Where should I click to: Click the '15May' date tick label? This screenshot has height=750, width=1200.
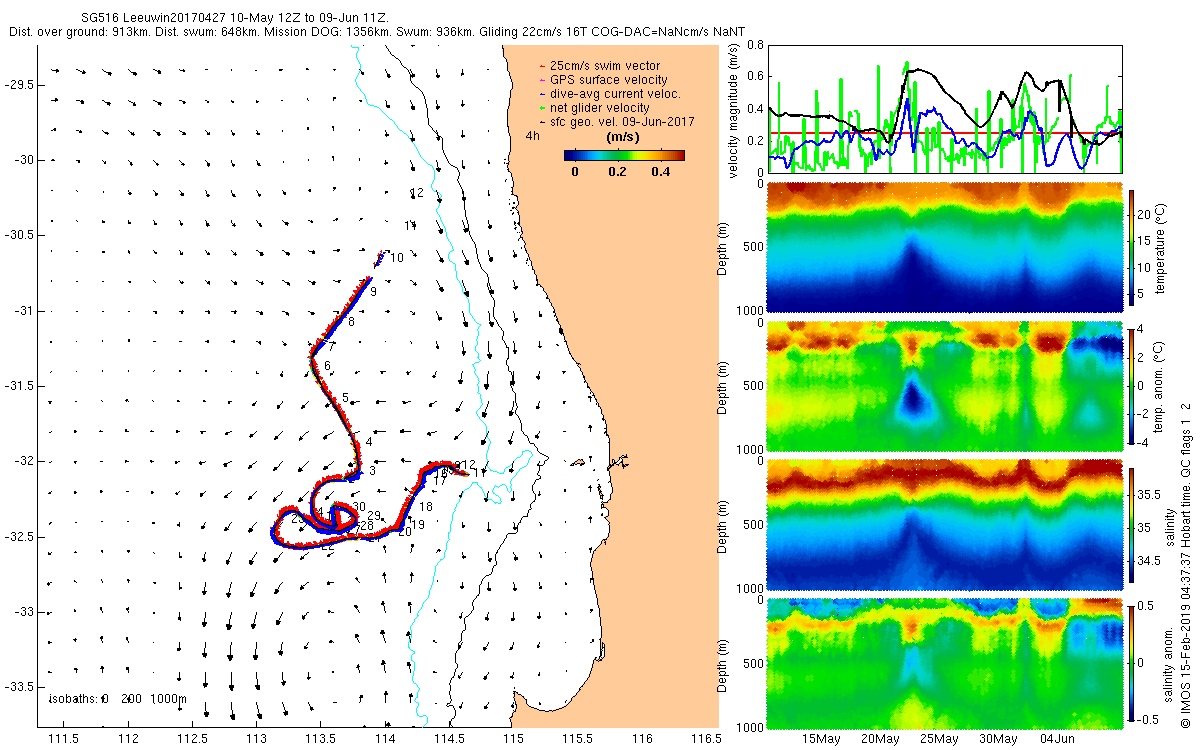[822, 740]
